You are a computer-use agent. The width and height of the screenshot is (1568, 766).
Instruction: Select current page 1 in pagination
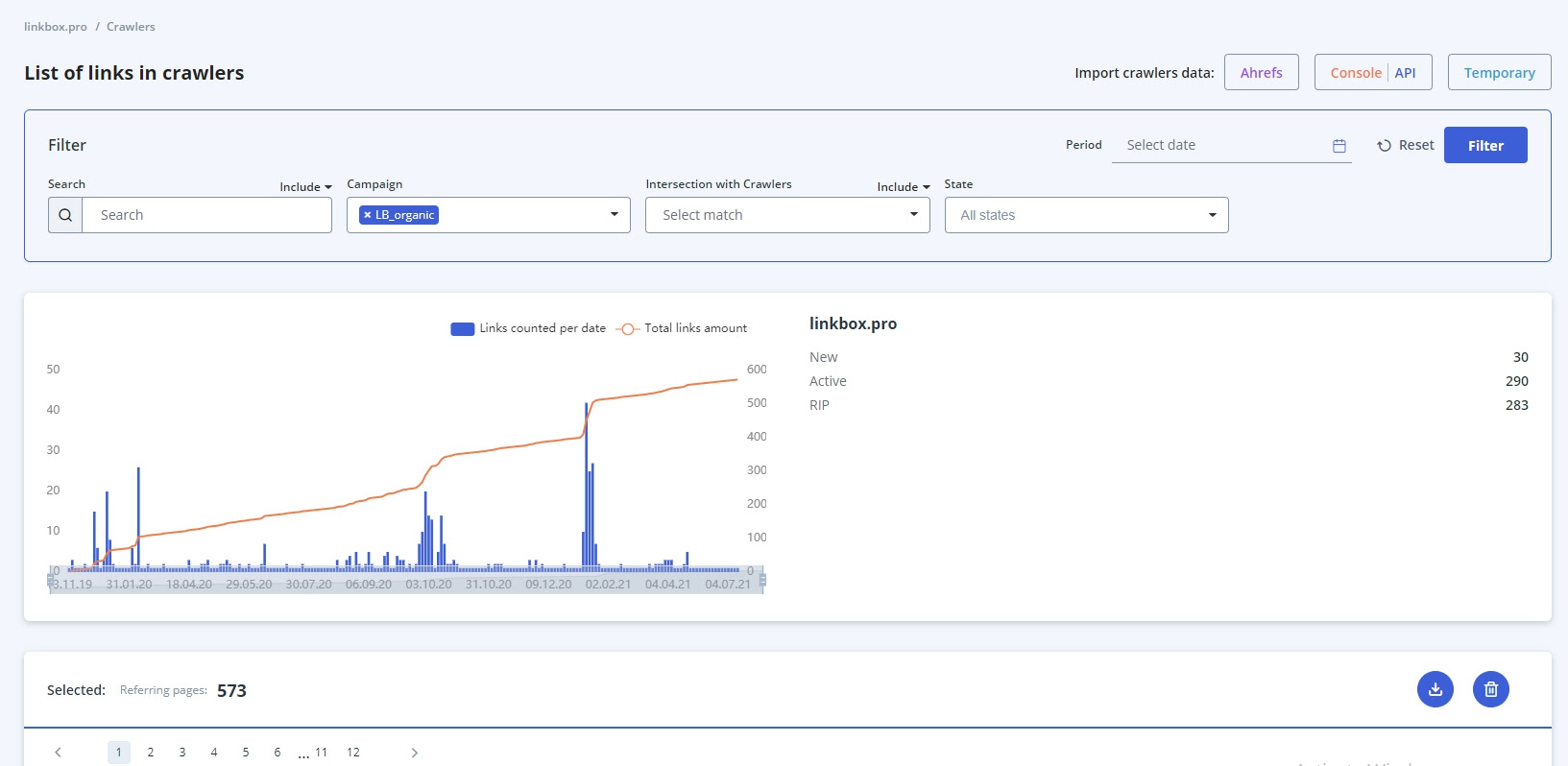click(119, 753)
